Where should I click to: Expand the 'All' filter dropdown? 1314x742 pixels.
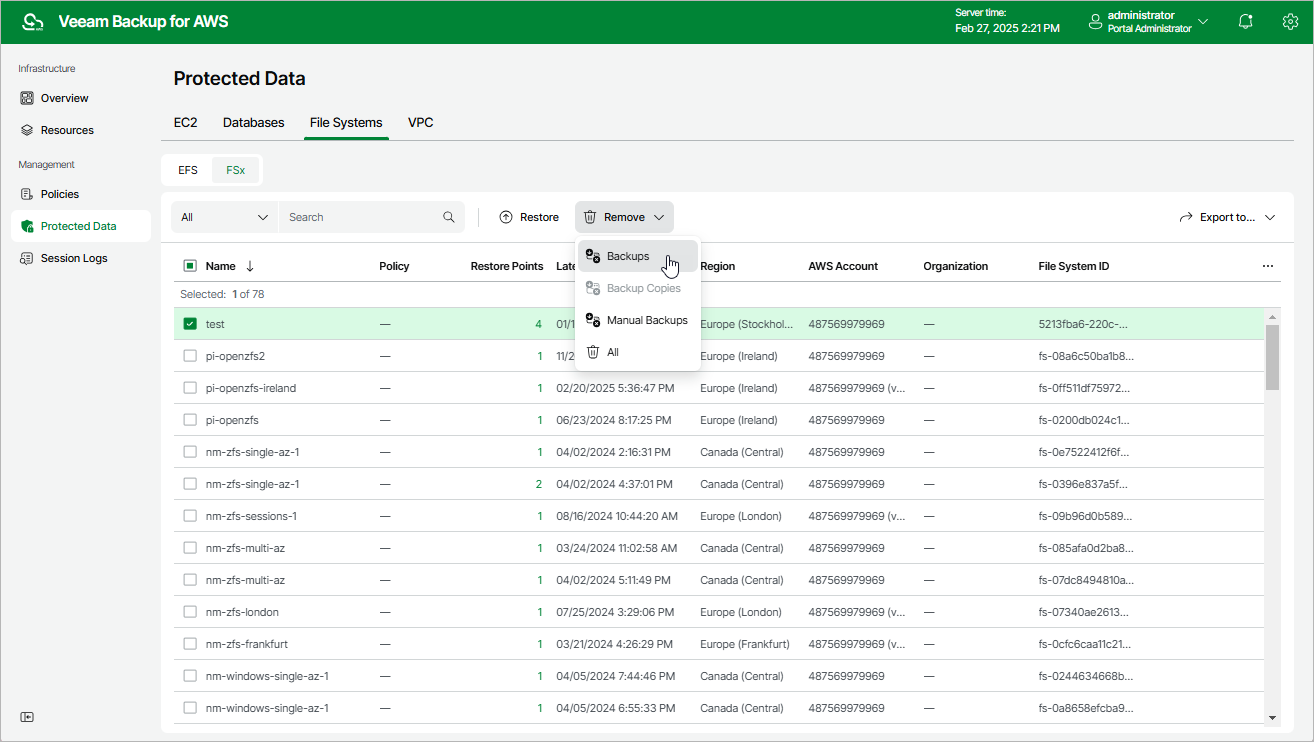point(225,217)
